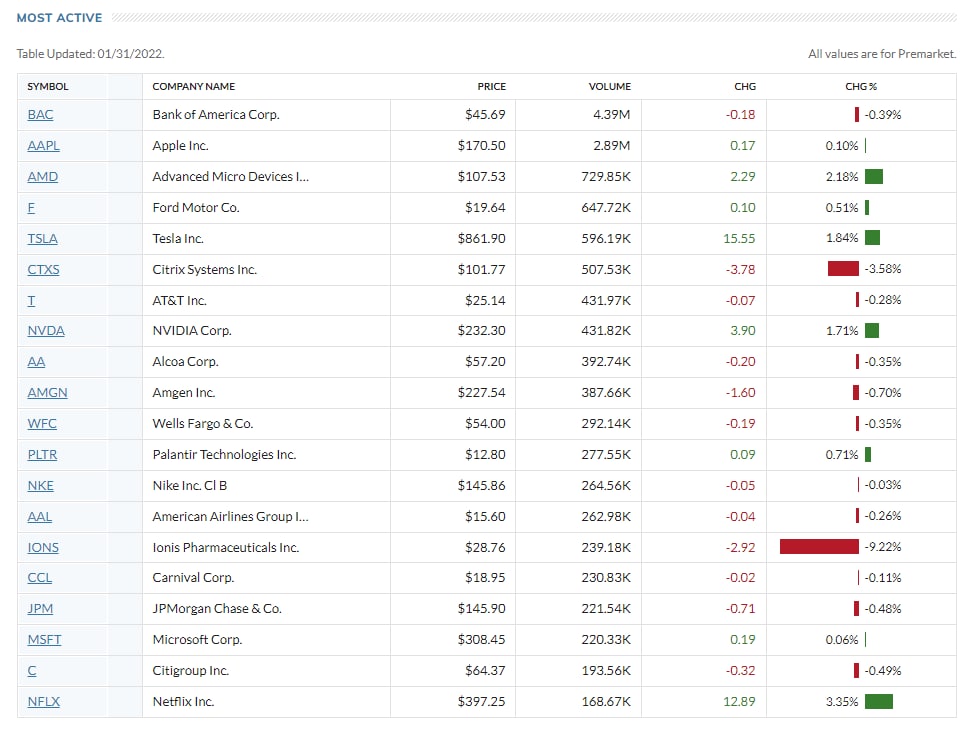Select the NFLX ticker link
The width and height of the screenshot is (973, 730).
click(43, 702)
